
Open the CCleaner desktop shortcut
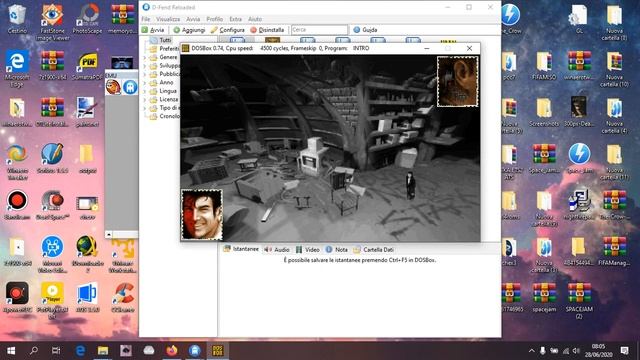(x=123, y=297)
